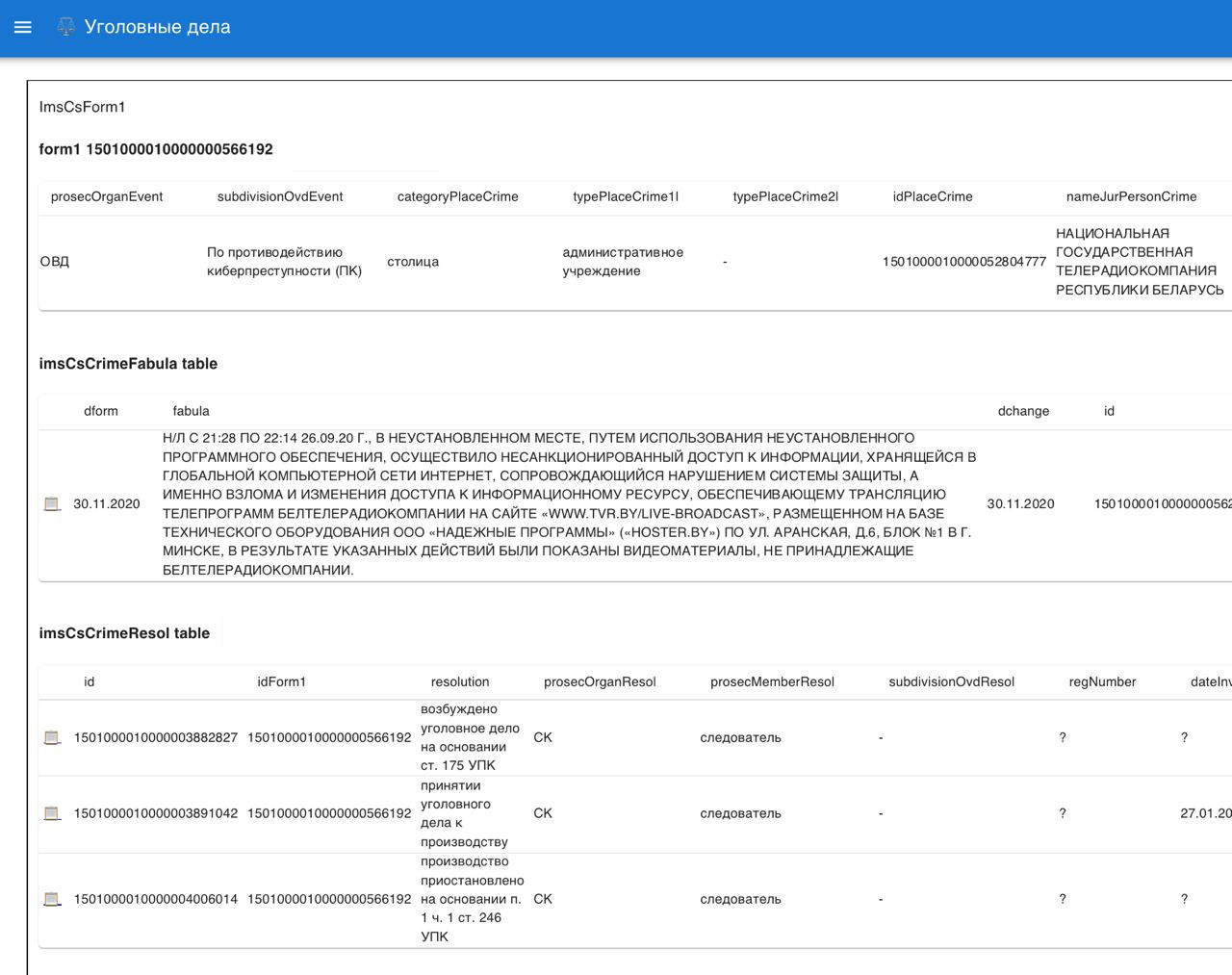Select the nameJurPersonCrime column header

point(1132,196)
